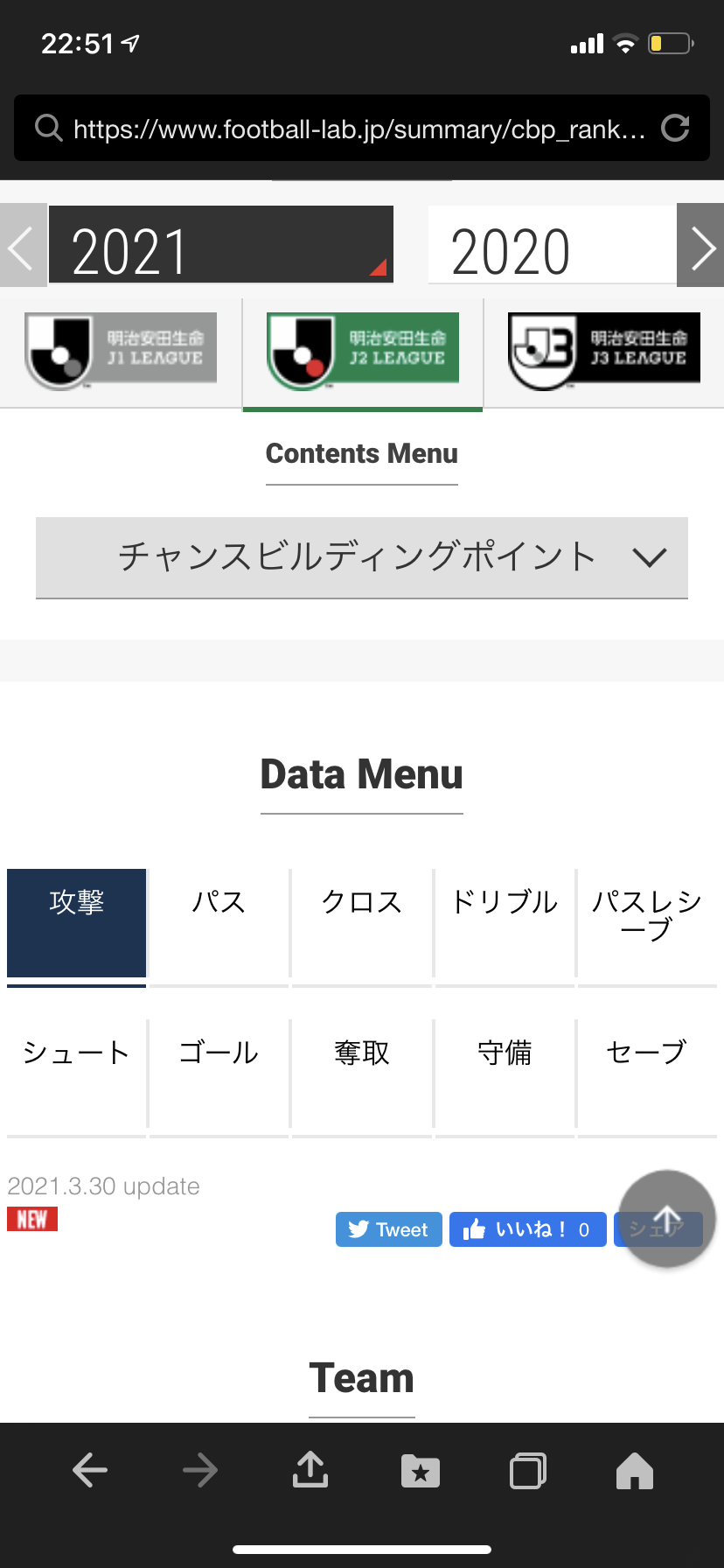Go to next season with right chevron

(x=701, y=246)
